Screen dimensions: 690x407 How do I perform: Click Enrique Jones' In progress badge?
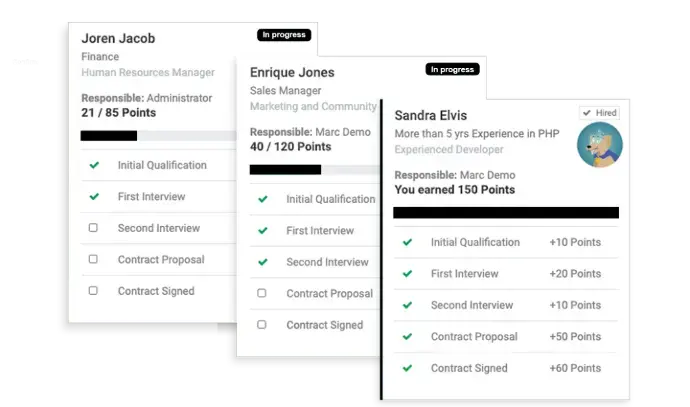click(453, 69)
